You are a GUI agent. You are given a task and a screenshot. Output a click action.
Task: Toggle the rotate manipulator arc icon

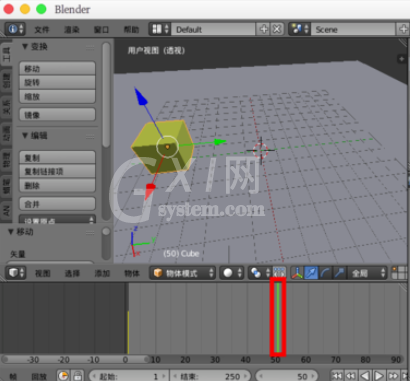325,273
